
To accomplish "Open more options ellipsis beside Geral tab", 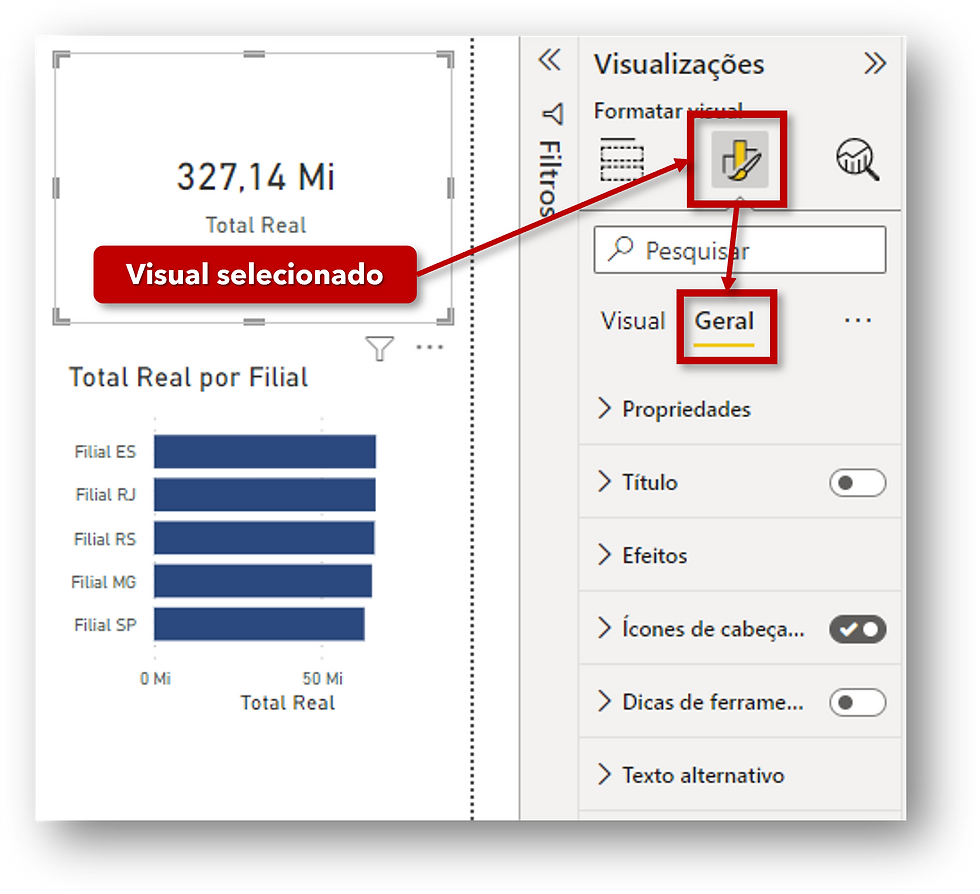I will [x=858, y=321].
